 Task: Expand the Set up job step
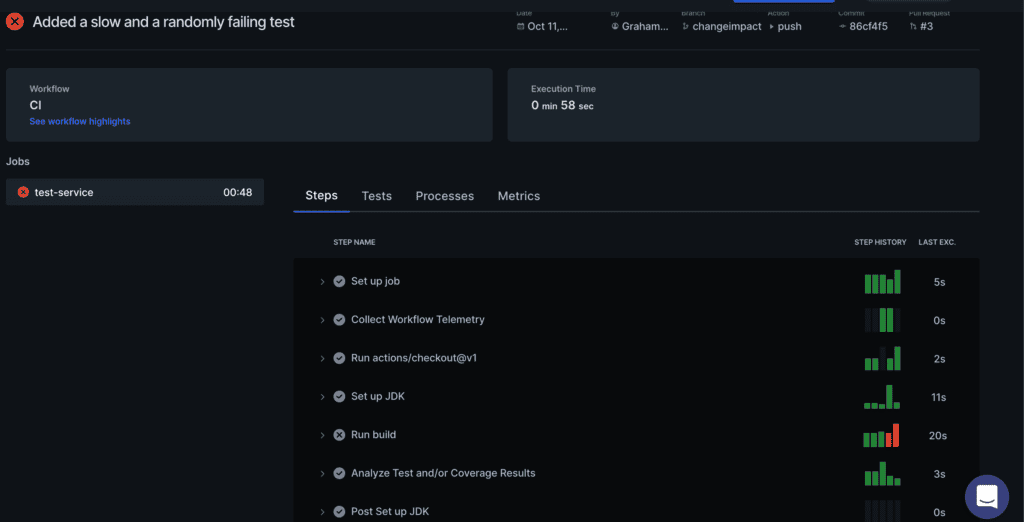click(x=322, y=282)
